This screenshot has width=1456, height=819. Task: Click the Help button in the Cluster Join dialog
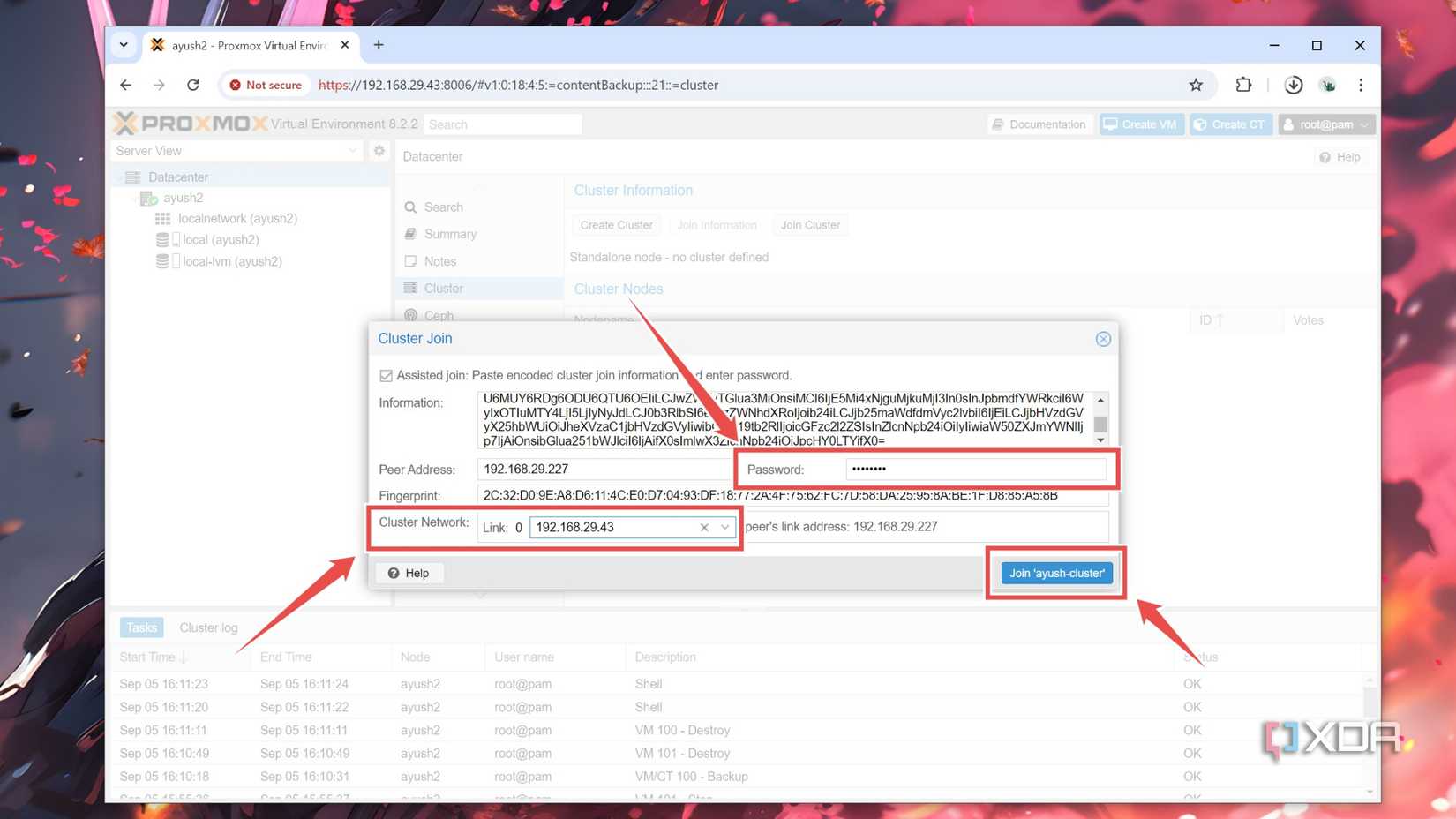click(x=409, y=573)
